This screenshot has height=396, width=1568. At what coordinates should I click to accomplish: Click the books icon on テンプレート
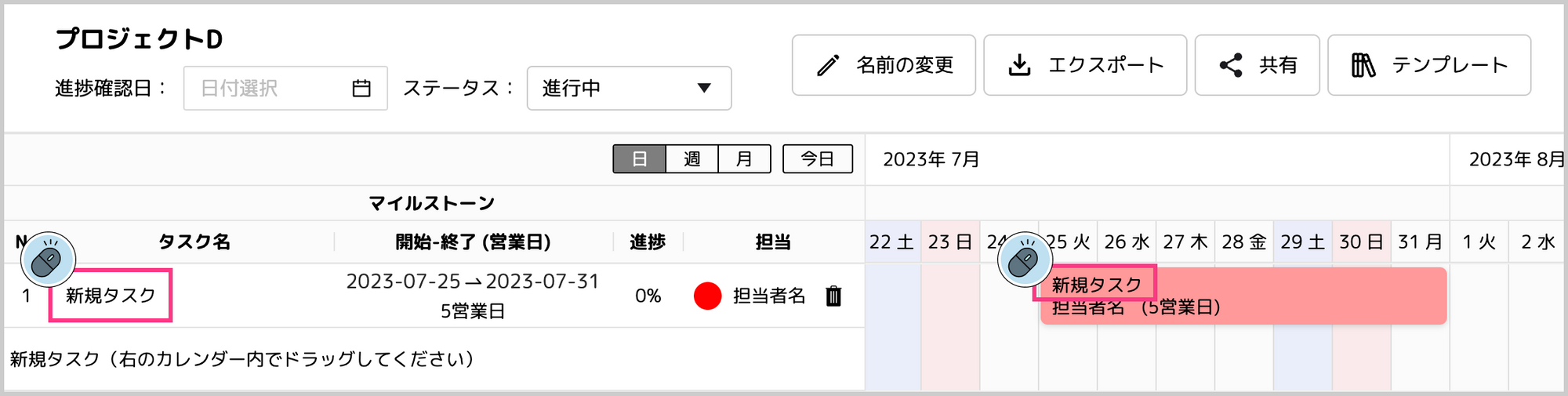[1363, 65]
